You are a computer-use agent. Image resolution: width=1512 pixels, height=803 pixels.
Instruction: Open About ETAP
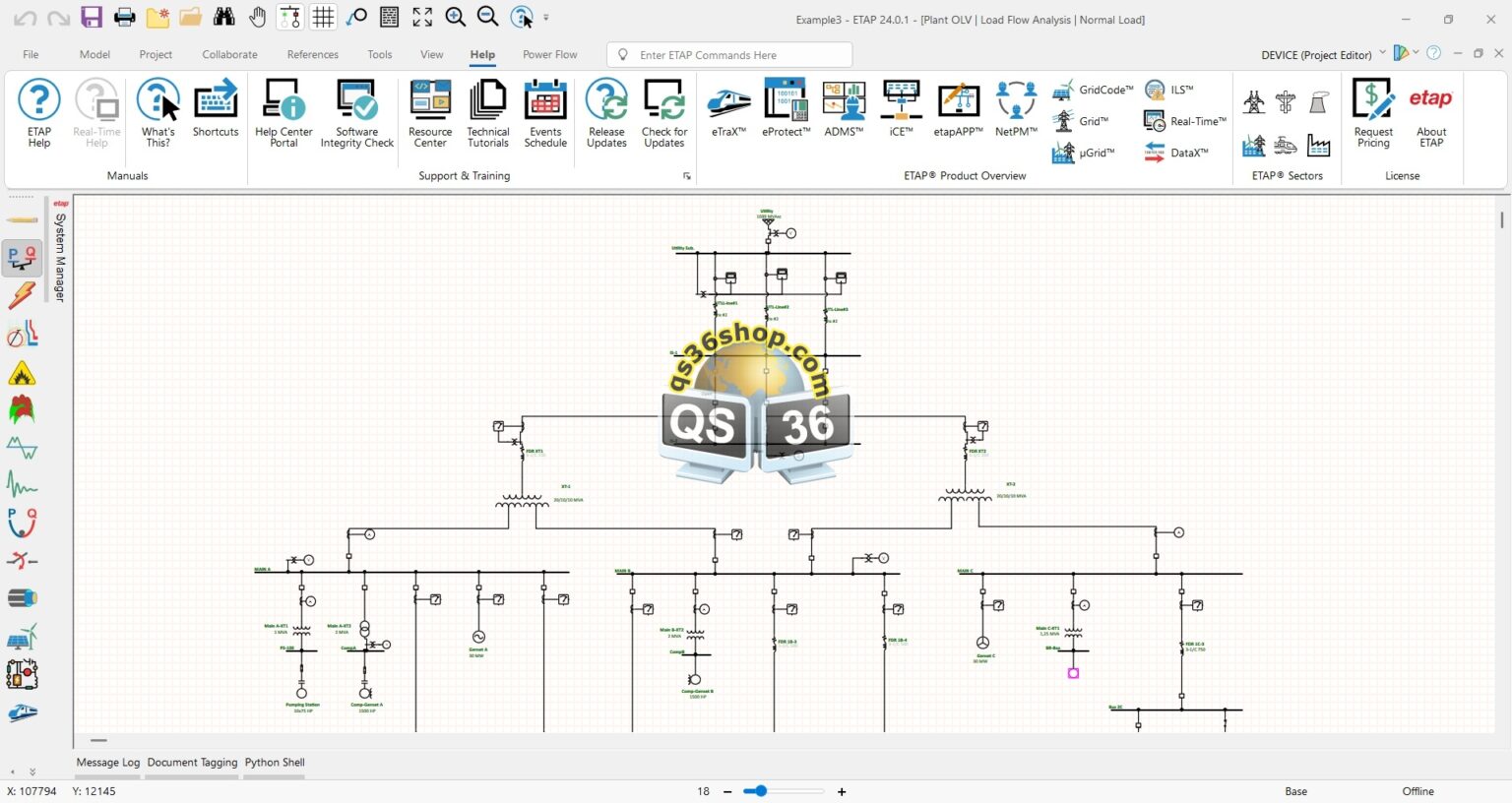pyautogui.click(x=1430, y=113)
